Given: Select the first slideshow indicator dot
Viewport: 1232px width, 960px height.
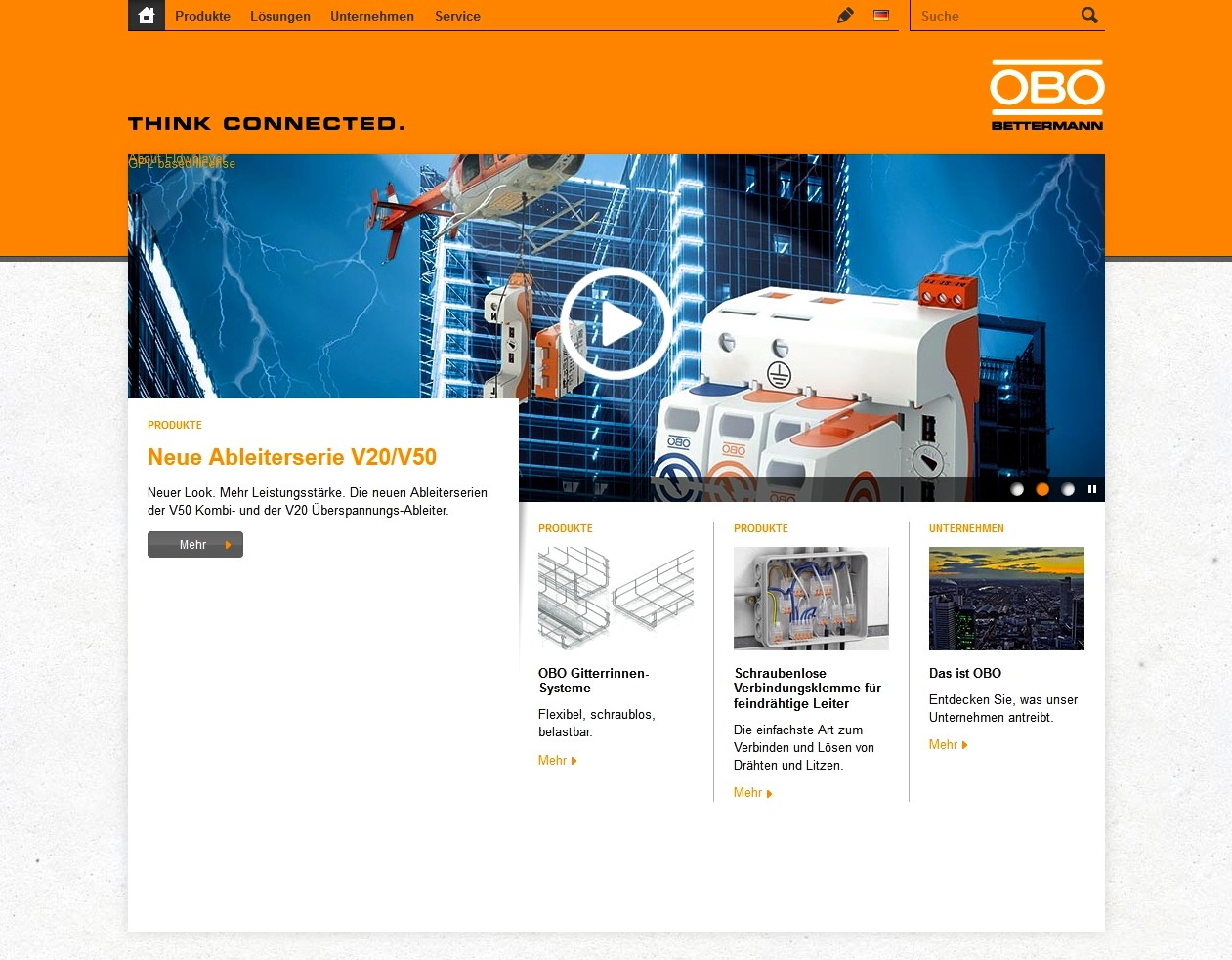Looking at the screenshot, I should (x=1017, y=489).
